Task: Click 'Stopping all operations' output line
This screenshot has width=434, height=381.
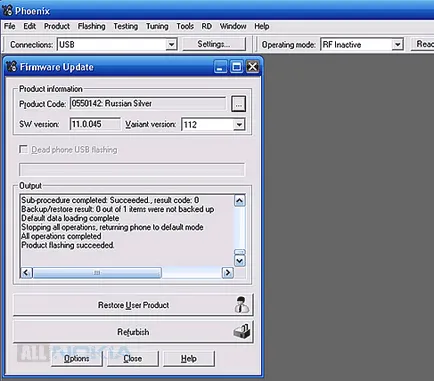Action: click(112, 227)
